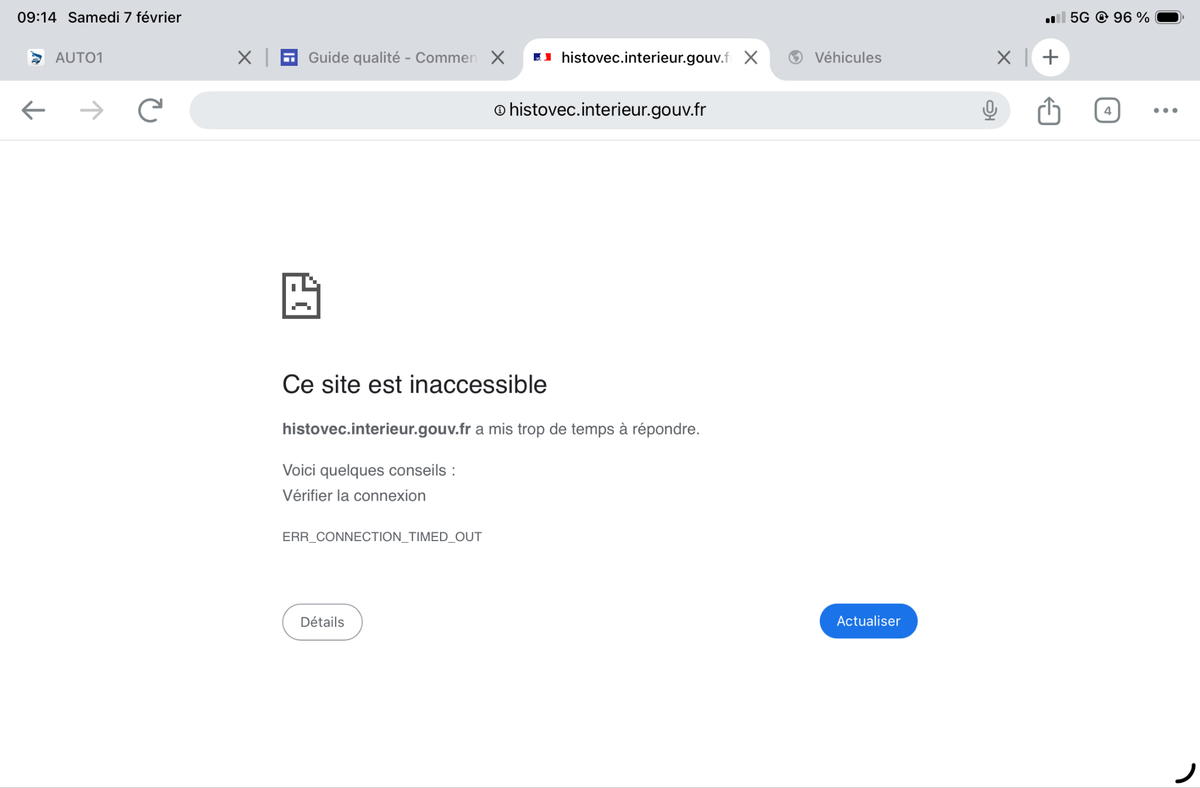Image resolution: width=1200 pixels, height=788 pixels.
Task: Tap the rotation lock icon in status bar
Action: 1101,17
